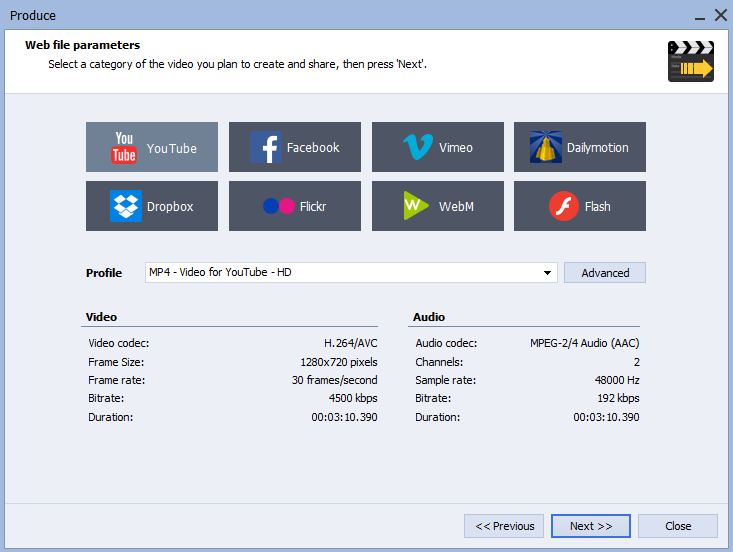
Task: Go back with the Previous button
Action: coord(504,526)
